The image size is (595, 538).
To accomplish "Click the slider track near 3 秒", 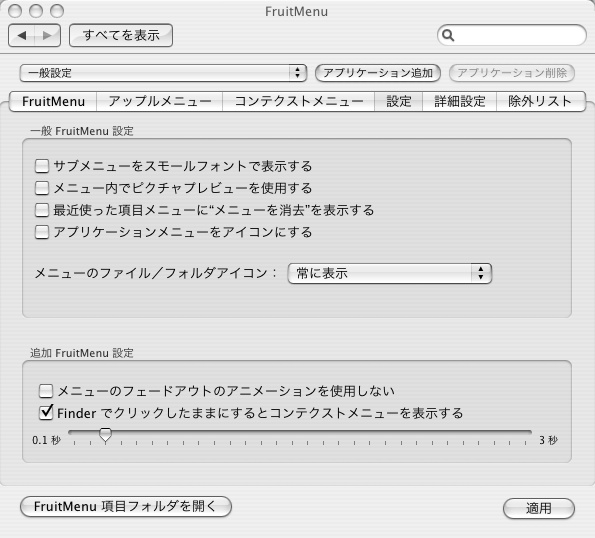I will (526, 432).
